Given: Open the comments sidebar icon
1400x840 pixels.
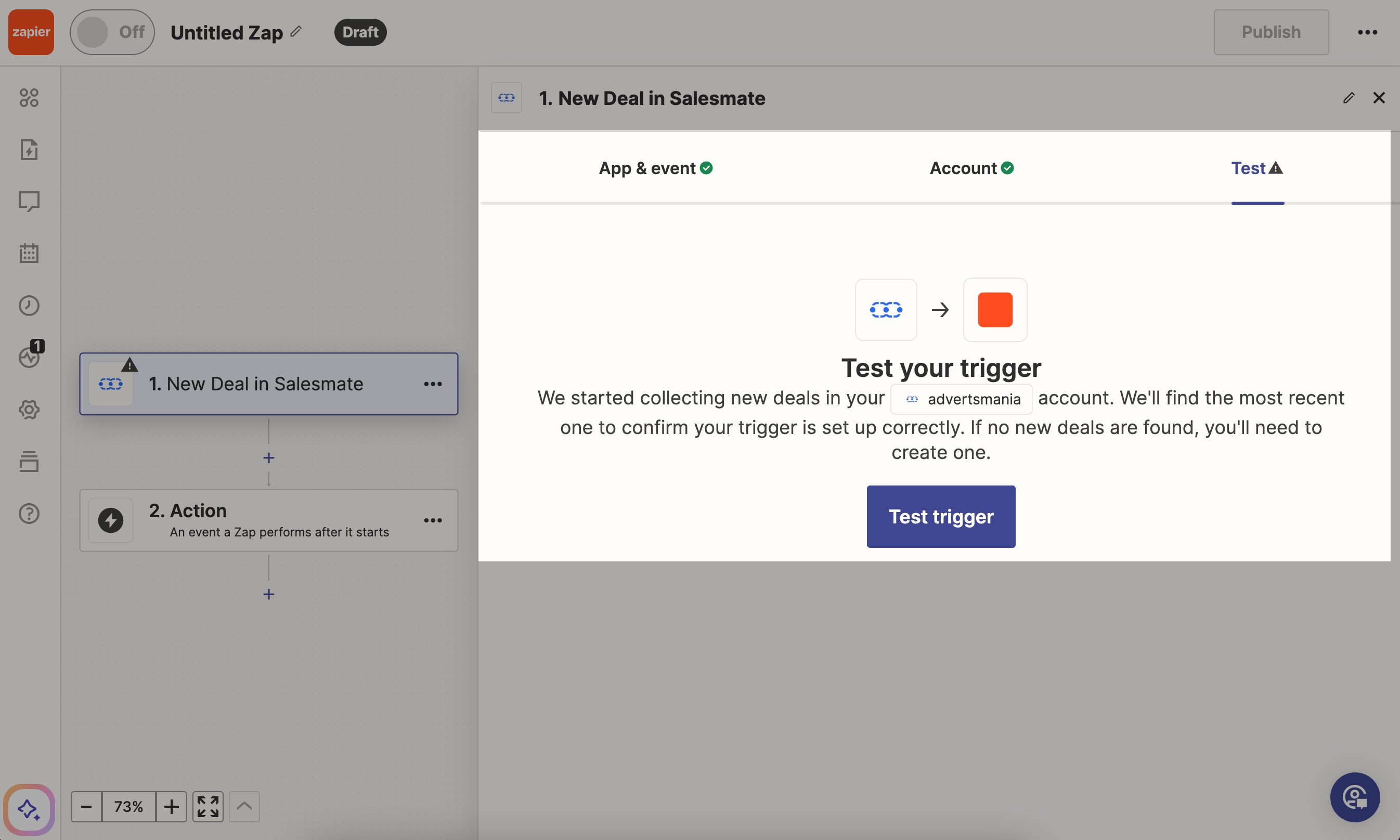Looking at the screenshot, I should point(29,202).
